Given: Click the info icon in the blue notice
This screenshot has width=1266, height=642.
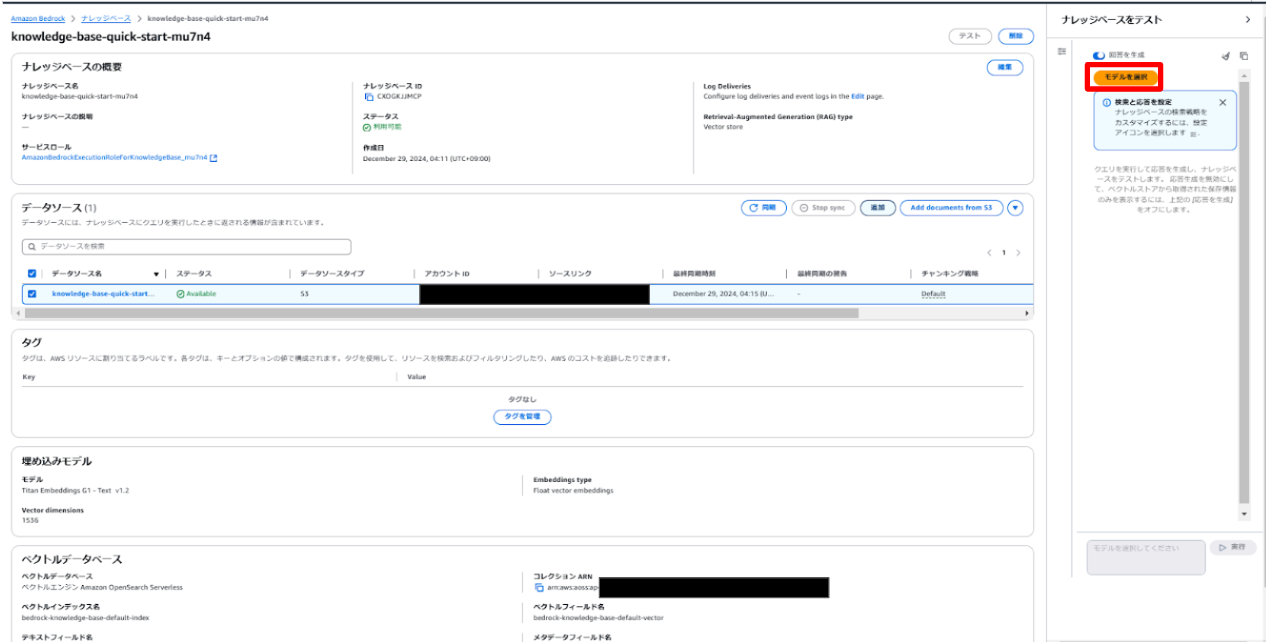Looking at the screenshot, I should pyautogui.click(x=1106, y=102).
